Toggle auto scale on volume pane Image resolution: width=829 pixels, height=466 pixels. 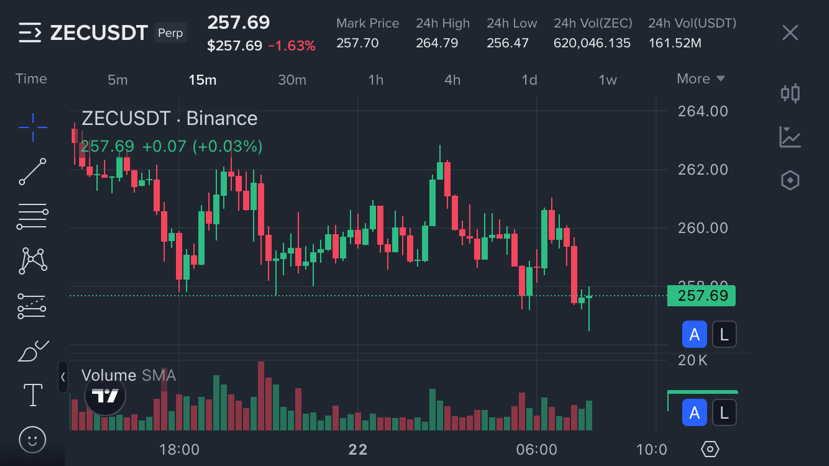(x=694, y=412)
